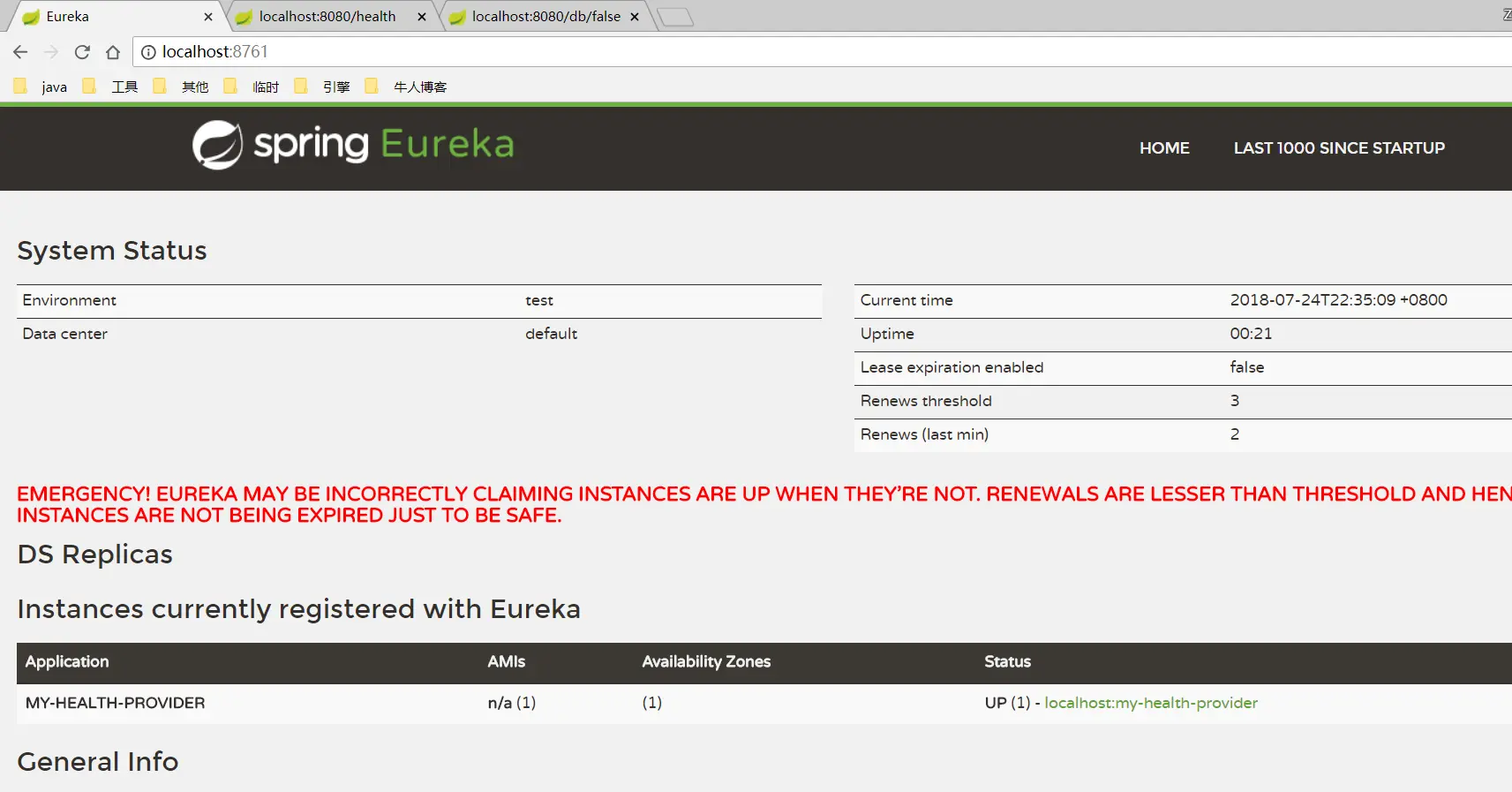1512x792 pixels.
Task: Open a new browser tab
Action: (675, 17)
